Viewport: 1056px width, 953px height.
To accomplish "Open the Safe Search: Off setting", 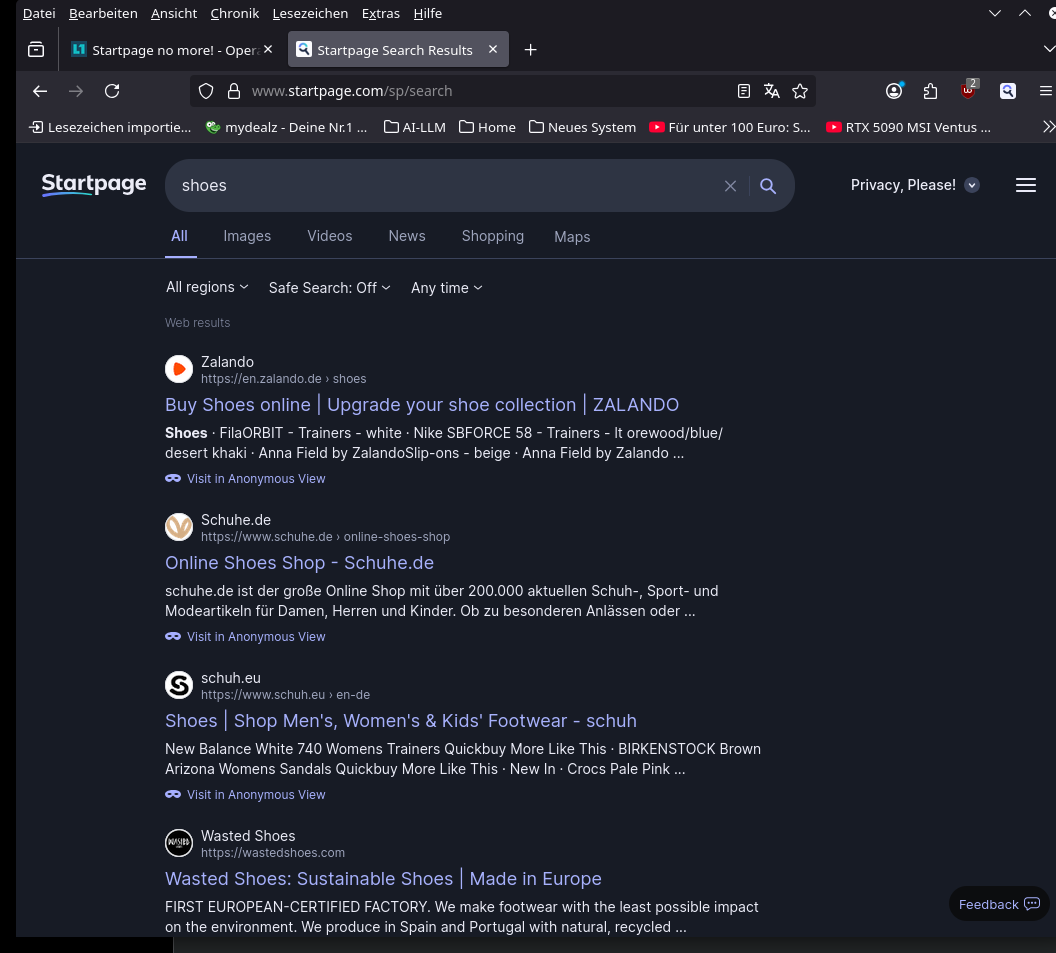I will pyautogui.click(x=329, y=287).
